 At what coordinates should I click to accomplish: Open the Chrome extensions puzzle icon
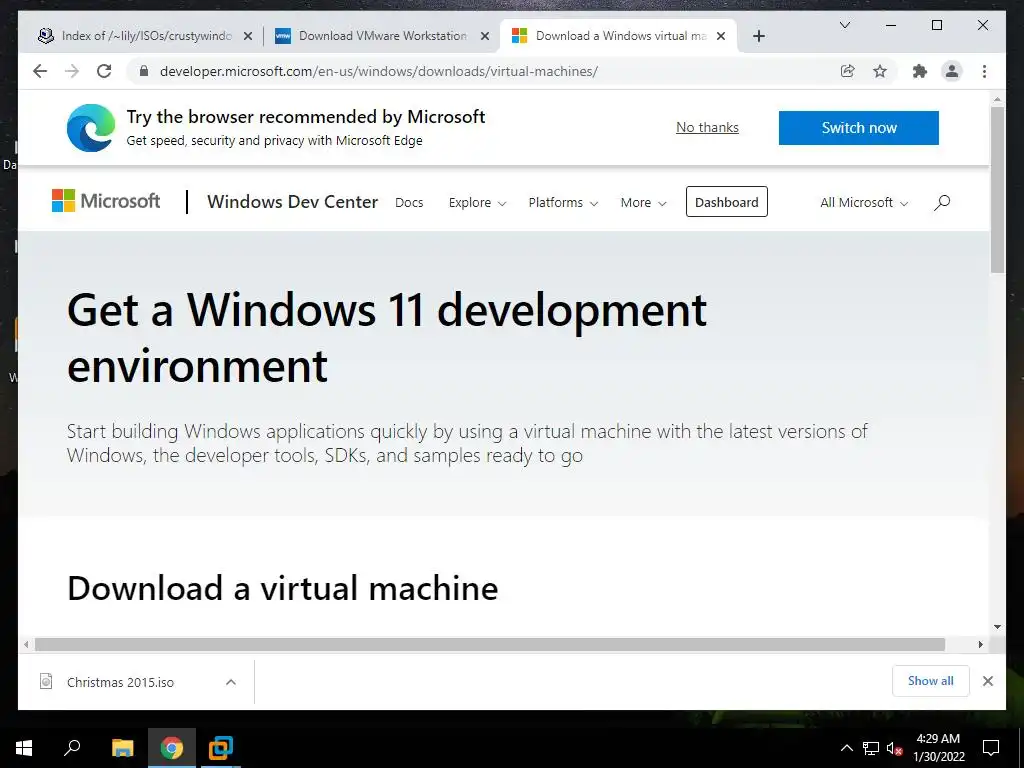coord(920,71)
